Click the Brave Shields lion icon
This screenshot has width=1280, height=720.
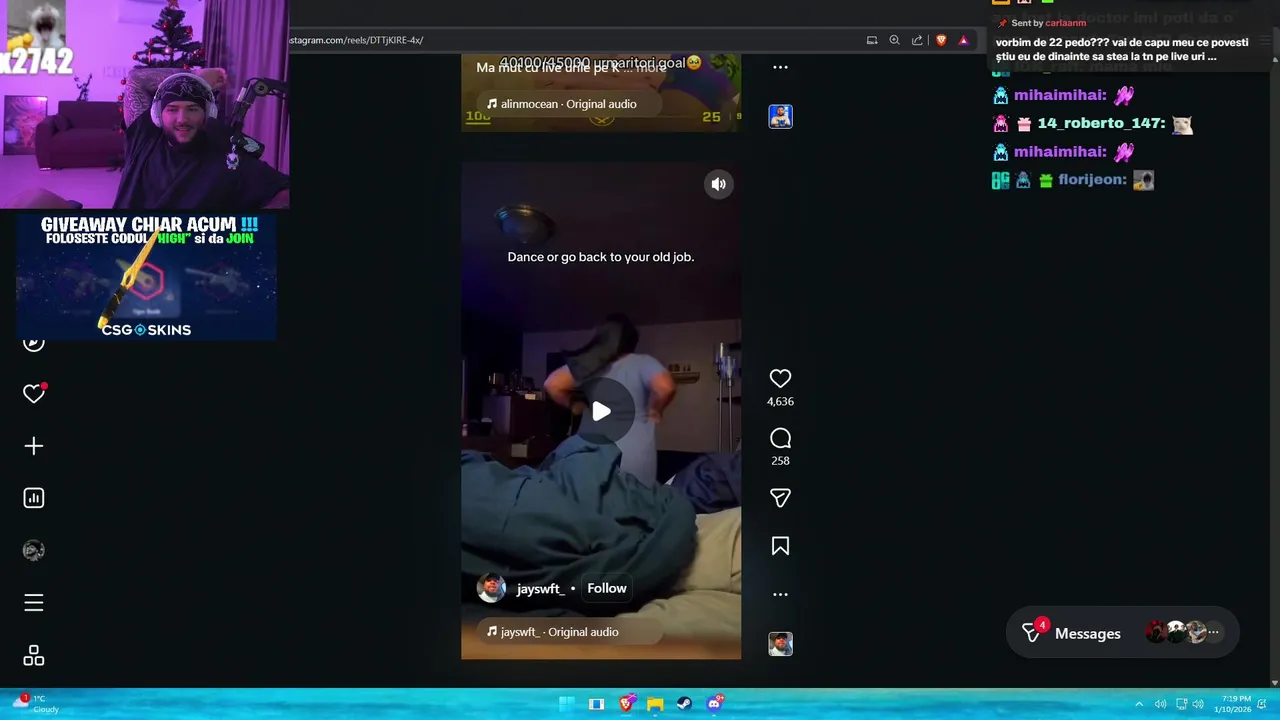pyautogui.click(x=941, y=40)
